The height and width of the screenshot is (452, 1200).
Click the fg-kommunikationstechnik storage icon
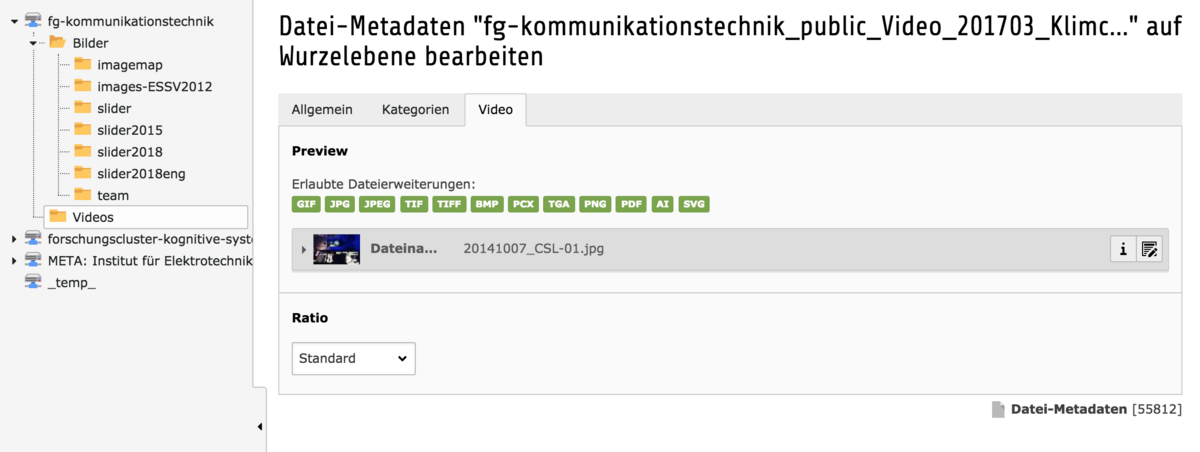[x=33, y=20]
